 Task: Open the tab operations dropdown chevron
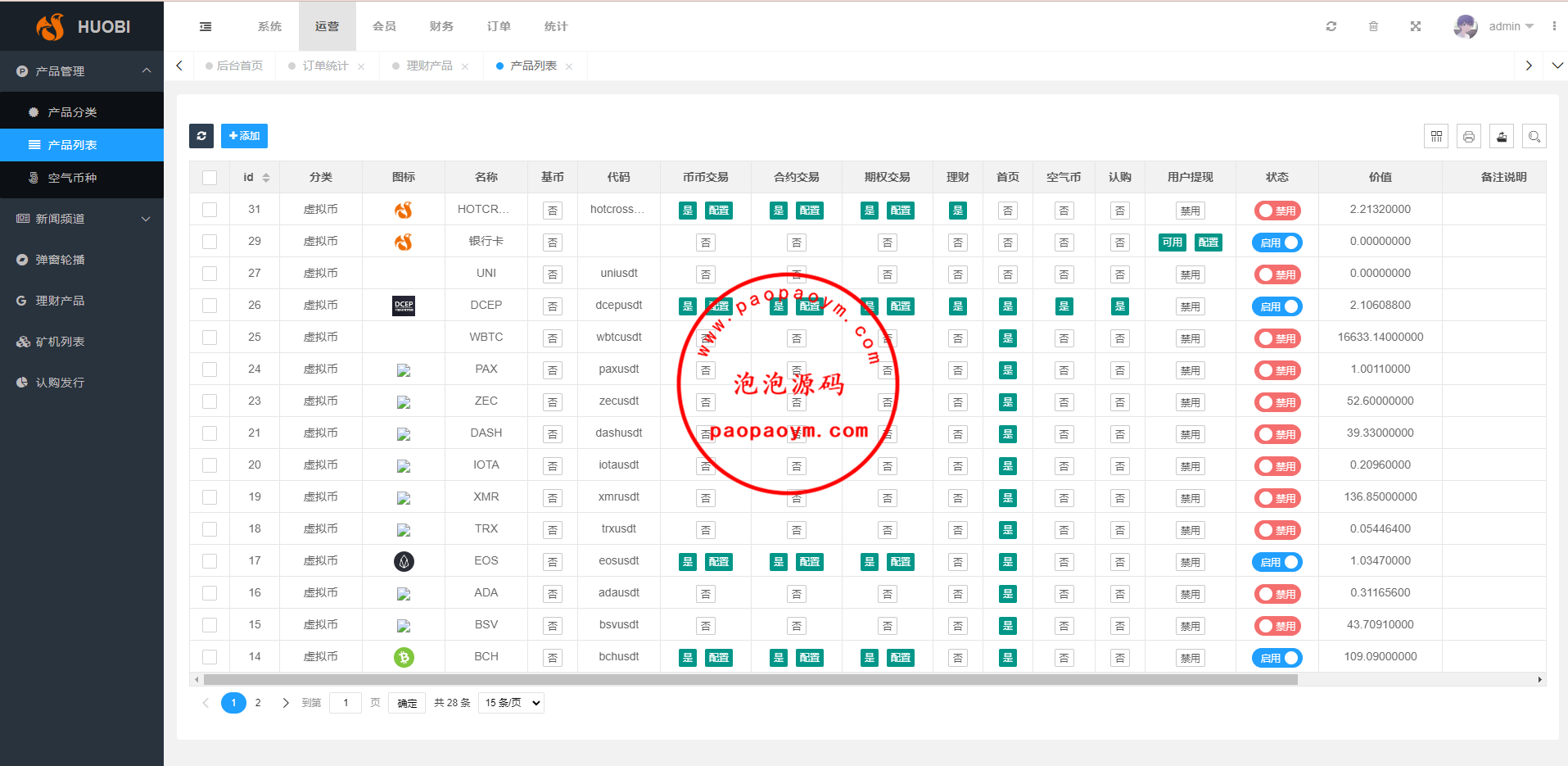pyautogui.click(x=1557, y=66)
